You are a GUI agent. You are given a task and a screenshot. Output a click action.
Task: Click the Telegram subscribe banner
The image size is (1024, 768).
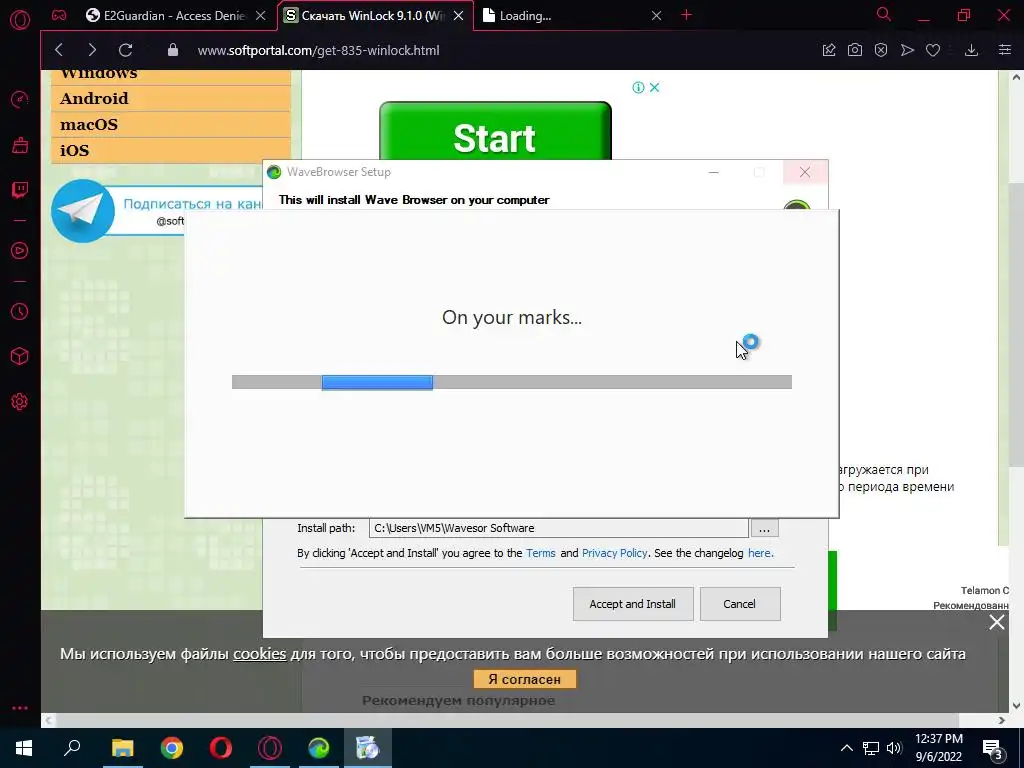point(157,210)
